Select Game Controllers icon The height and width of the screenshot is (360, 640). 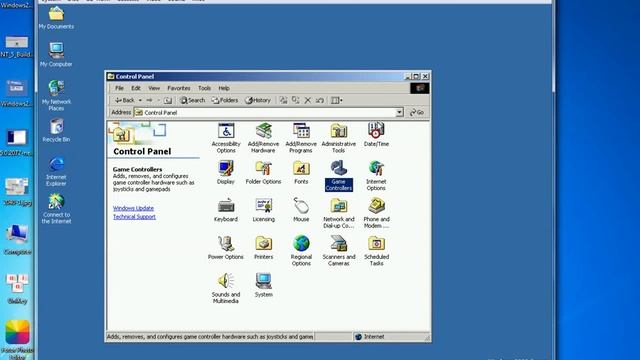[x=338, y=176]
